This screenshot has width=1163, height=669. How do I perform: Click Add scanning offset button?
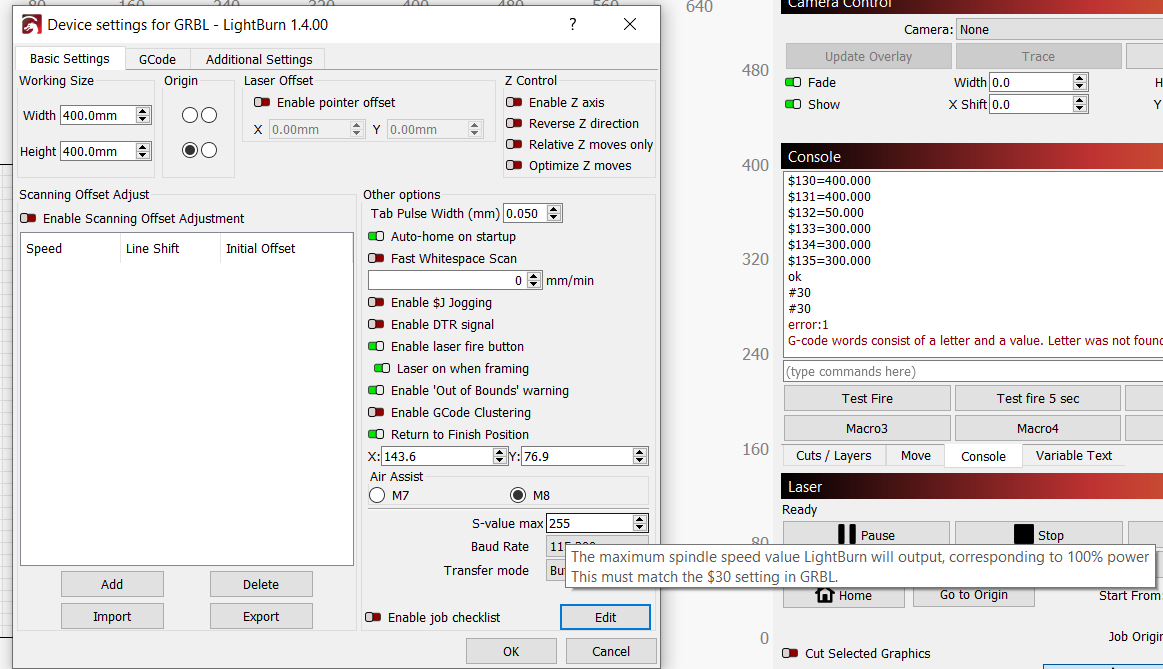tap(112, 584)
